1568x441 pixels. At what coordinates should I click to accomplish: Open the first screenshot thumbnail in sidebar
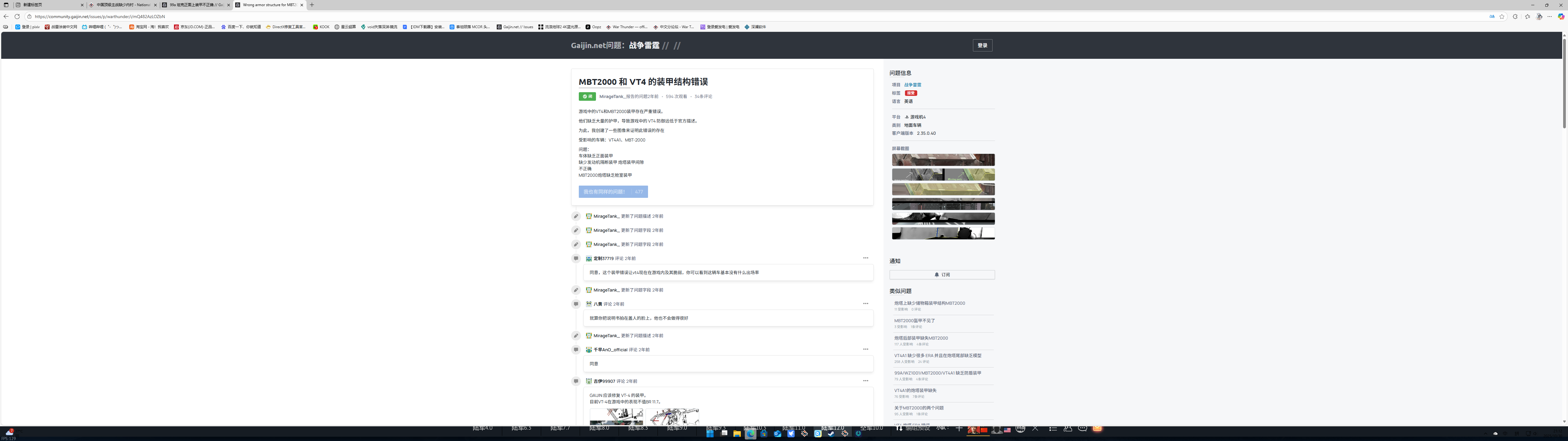(x=943, y=160)
